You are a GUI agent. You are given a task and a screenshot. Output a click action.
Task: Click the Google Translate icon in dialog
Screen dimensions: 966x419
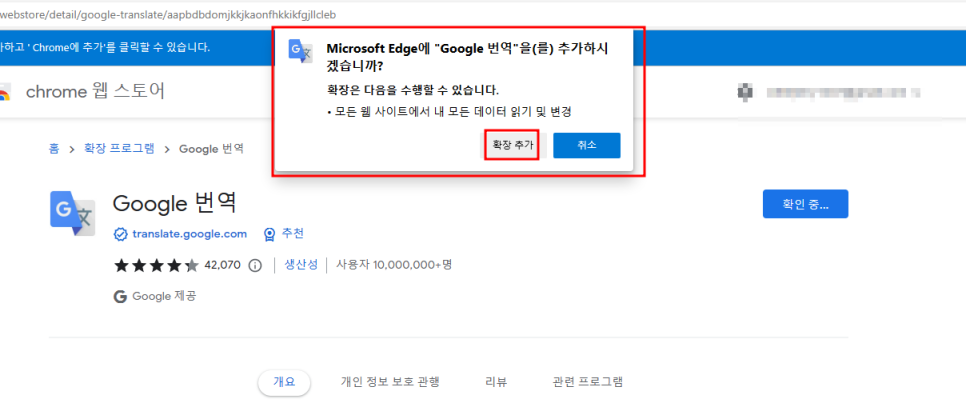(301, 52)
